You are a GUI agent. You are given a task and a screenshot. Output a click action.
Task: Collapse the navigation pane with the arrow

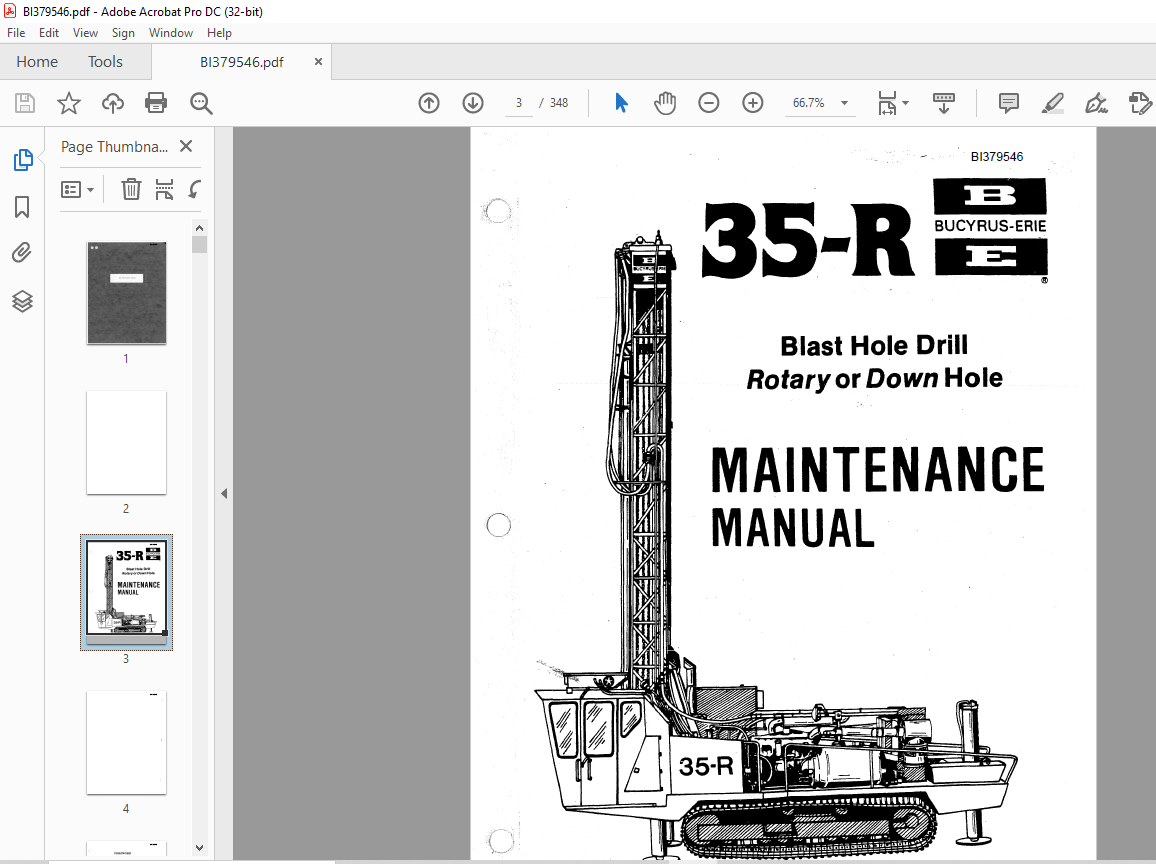(x=224, y=494)
